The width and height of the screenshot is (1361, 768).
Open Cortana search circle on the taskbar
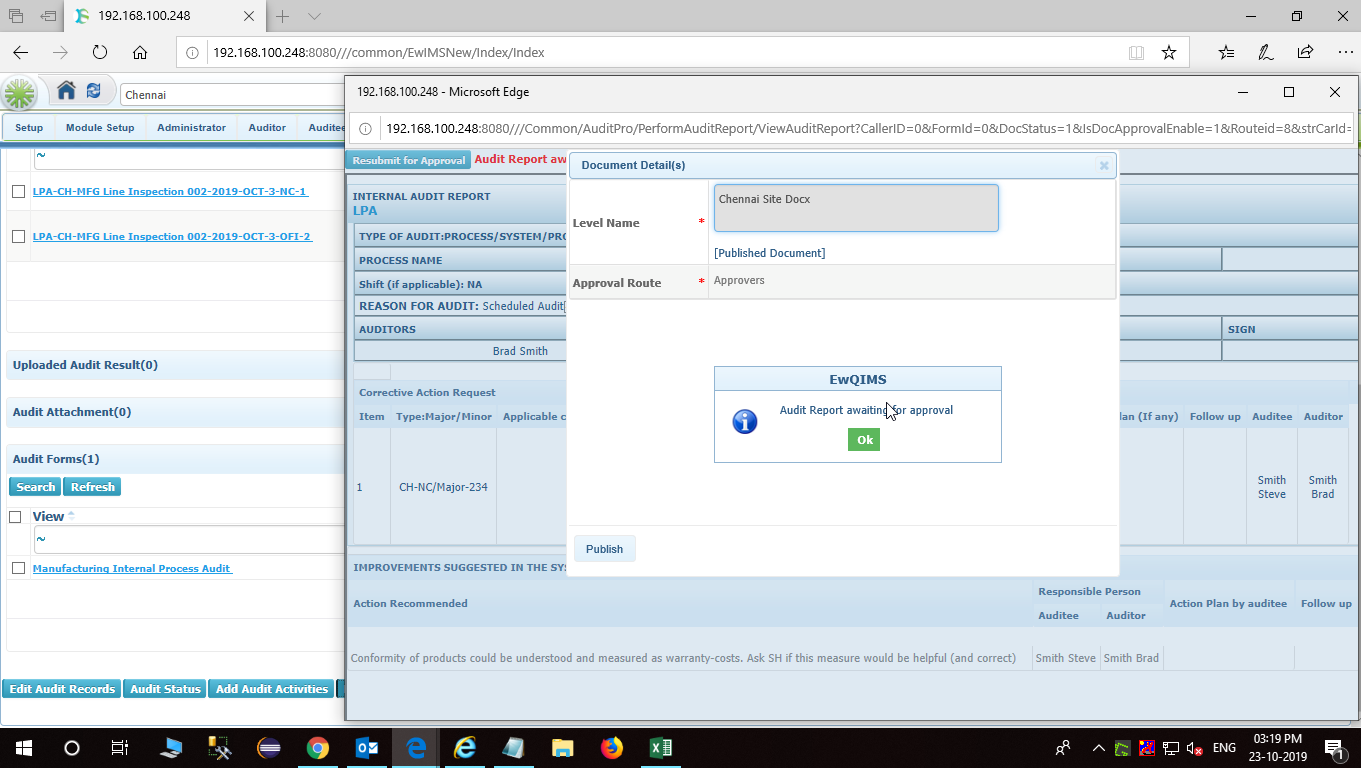point(71,748)
